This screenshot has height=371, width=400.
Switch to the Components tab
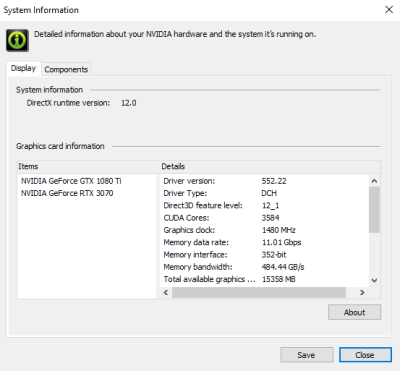click(x=66, y=69)
